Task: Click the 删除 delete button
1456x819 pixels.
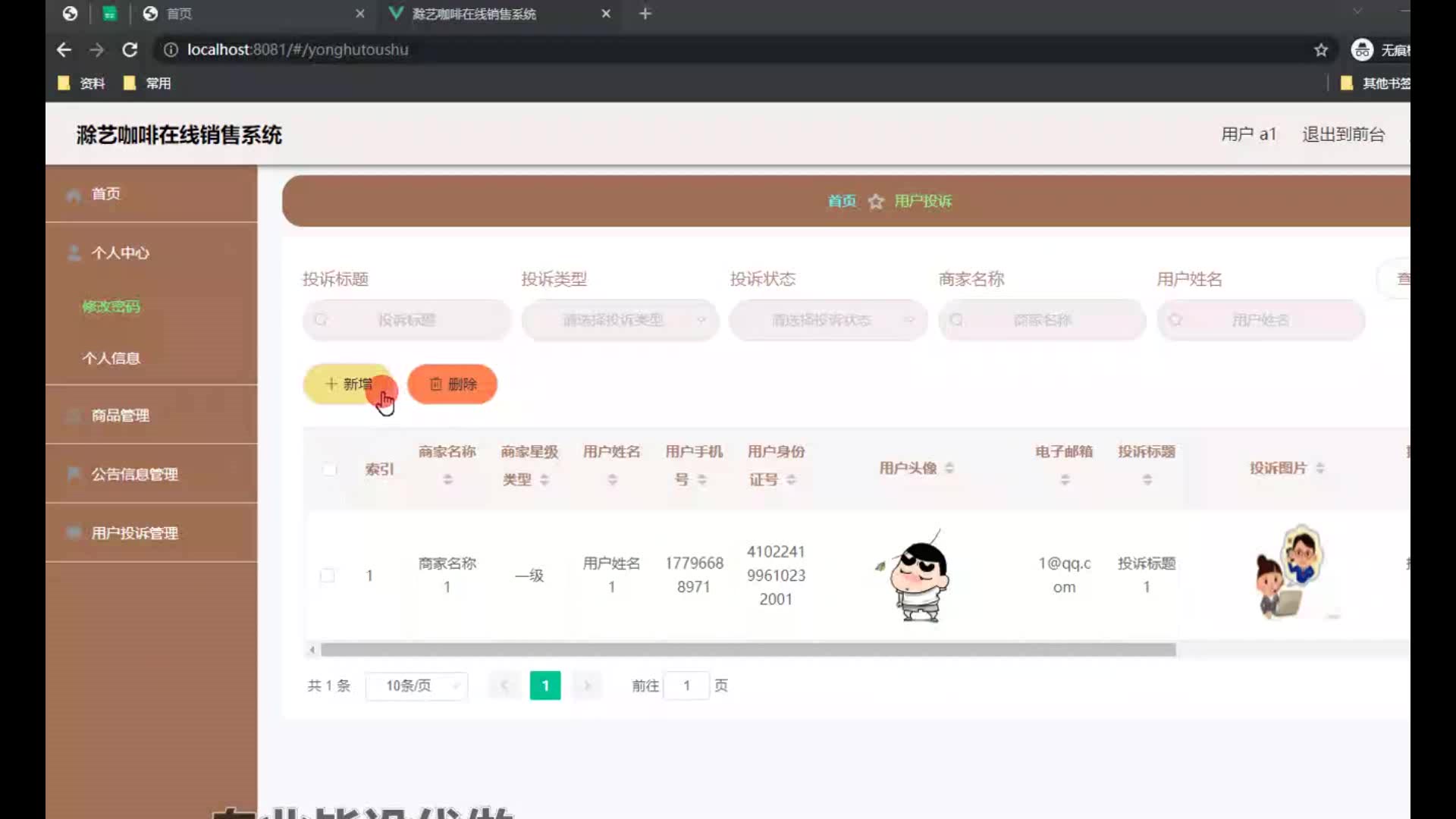Action: (x=453, y=384)
